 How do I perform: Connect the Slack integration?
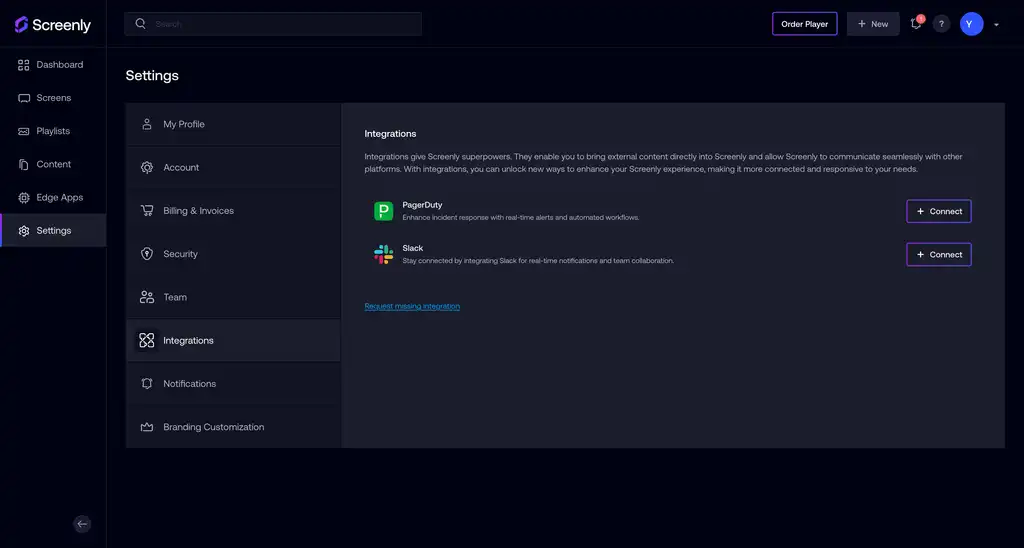tap(938, 255)
